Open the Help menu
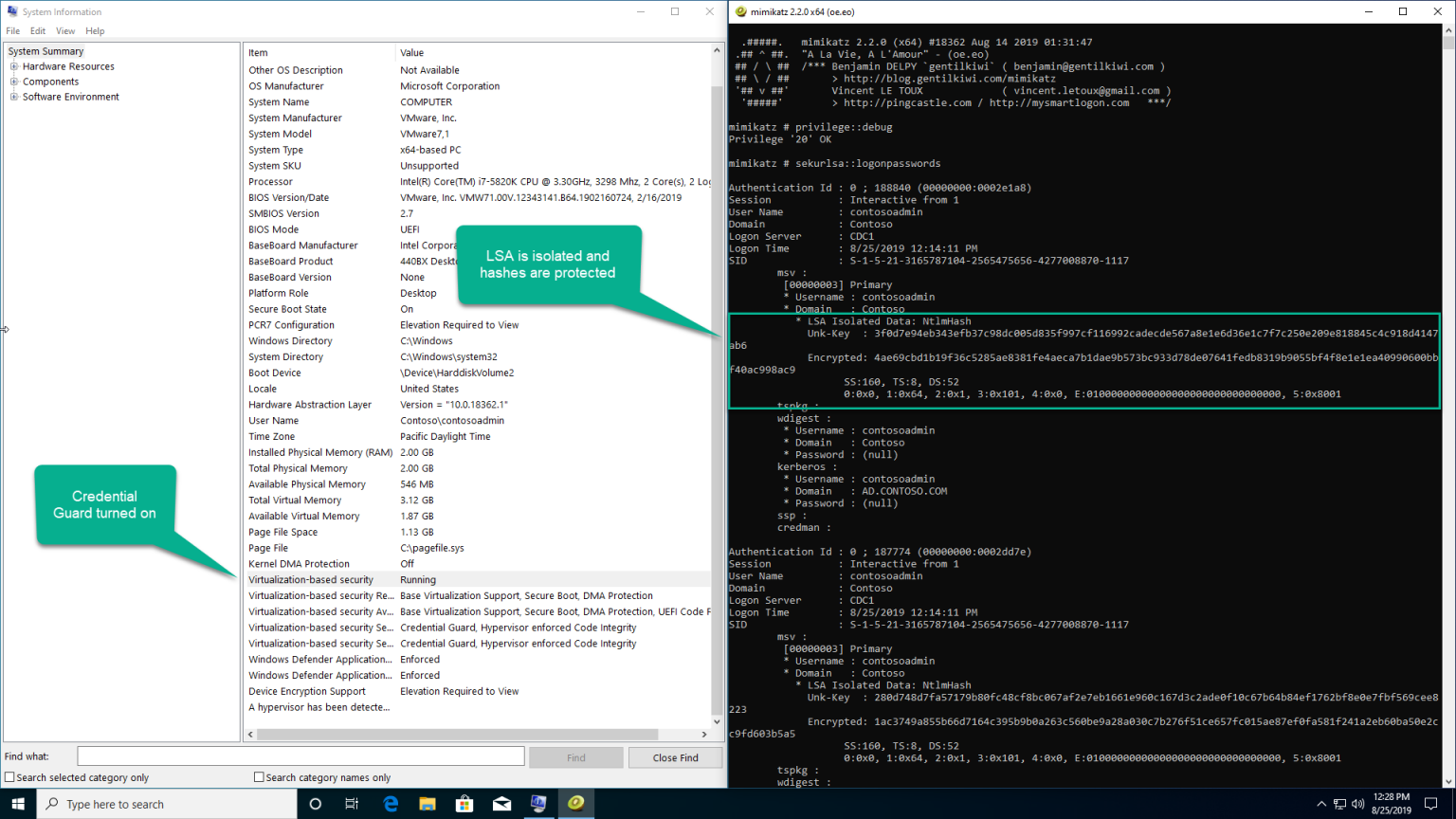The image size is (1456, 819). pyautogui.click(x=95, y=31)
